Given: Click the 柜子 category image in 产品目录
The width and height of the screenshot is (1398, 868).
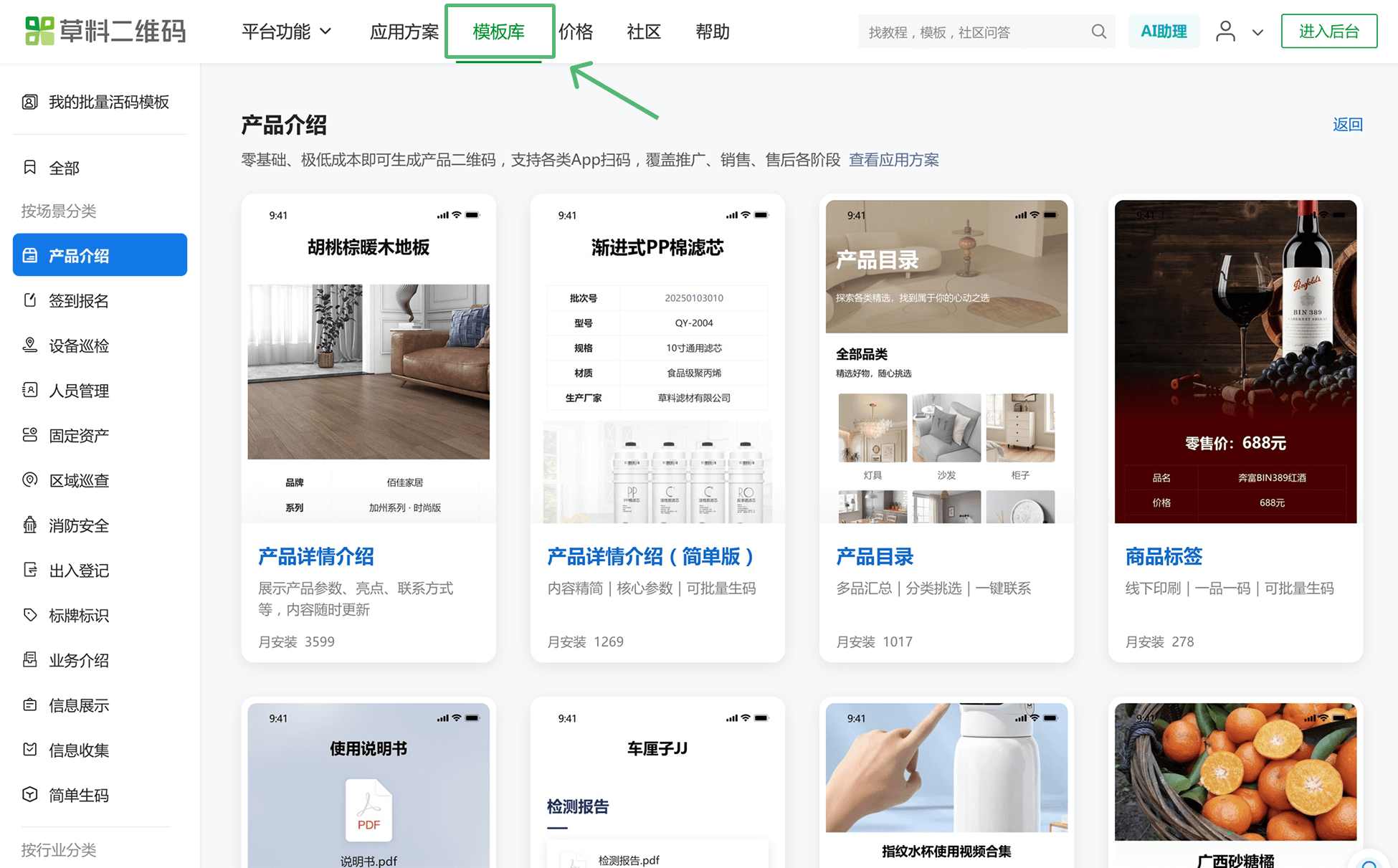Looking at the screenshot, I should pyautogui.click(x=1020, y=428).
